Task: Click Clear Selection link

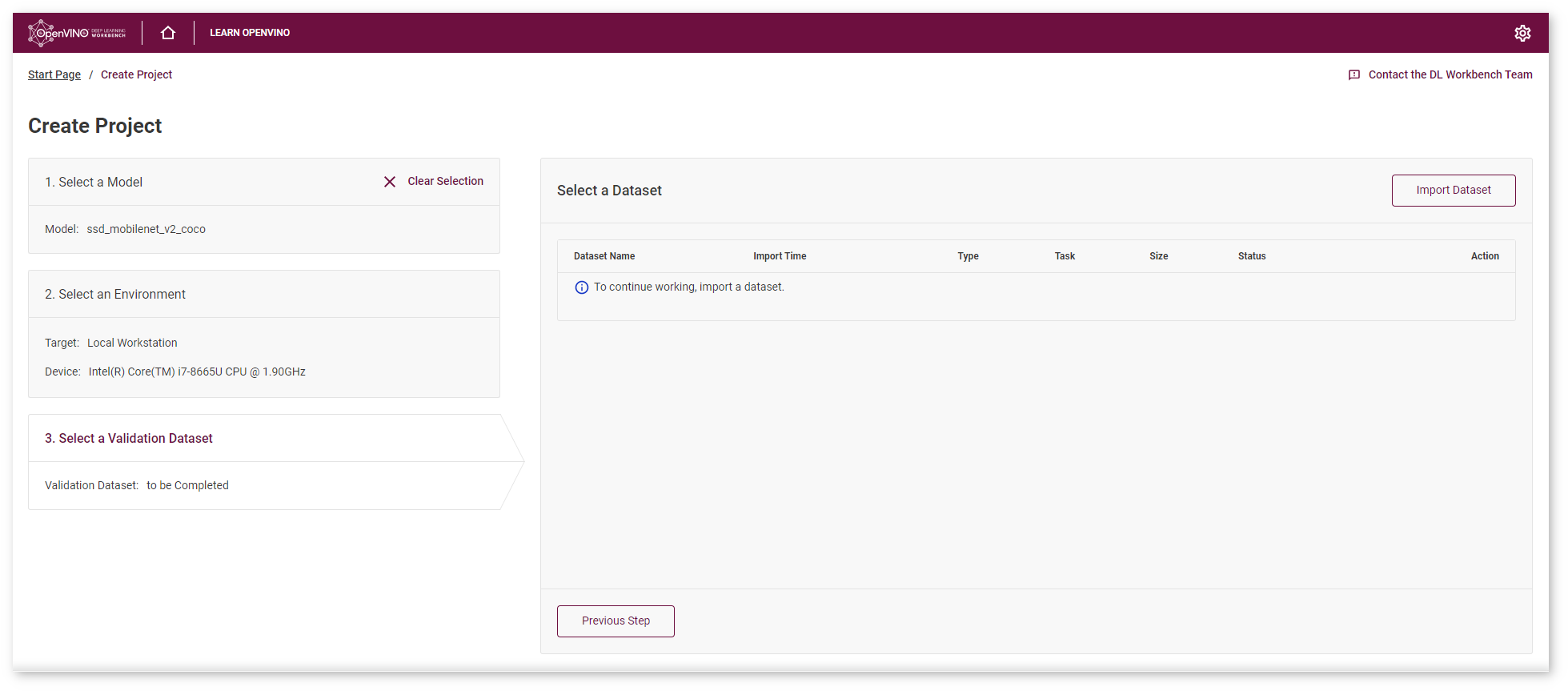Action: pos(445,181)
